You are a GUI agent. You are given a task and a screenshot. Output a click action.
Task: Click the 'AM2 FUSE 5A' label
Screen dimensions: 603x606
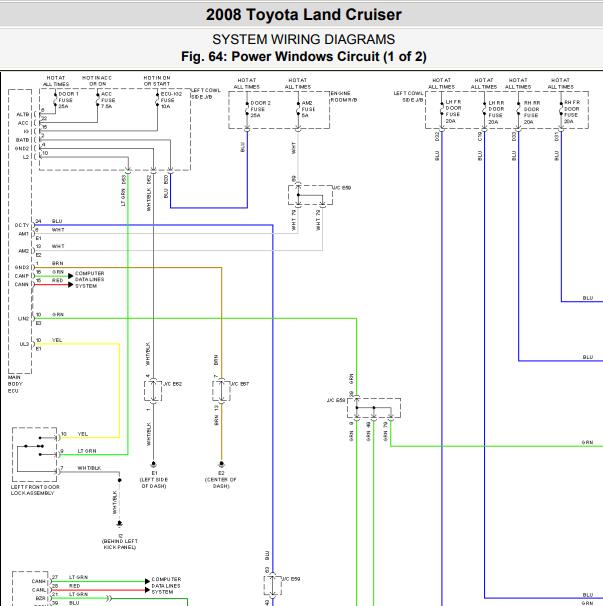(308, 109)
